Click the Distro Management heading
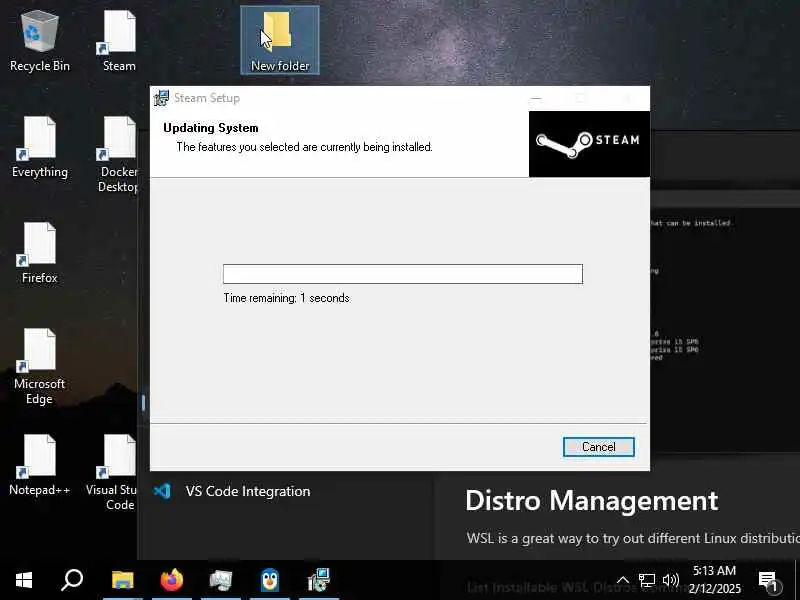Screen dimensions: 800x600 point(591,501)
